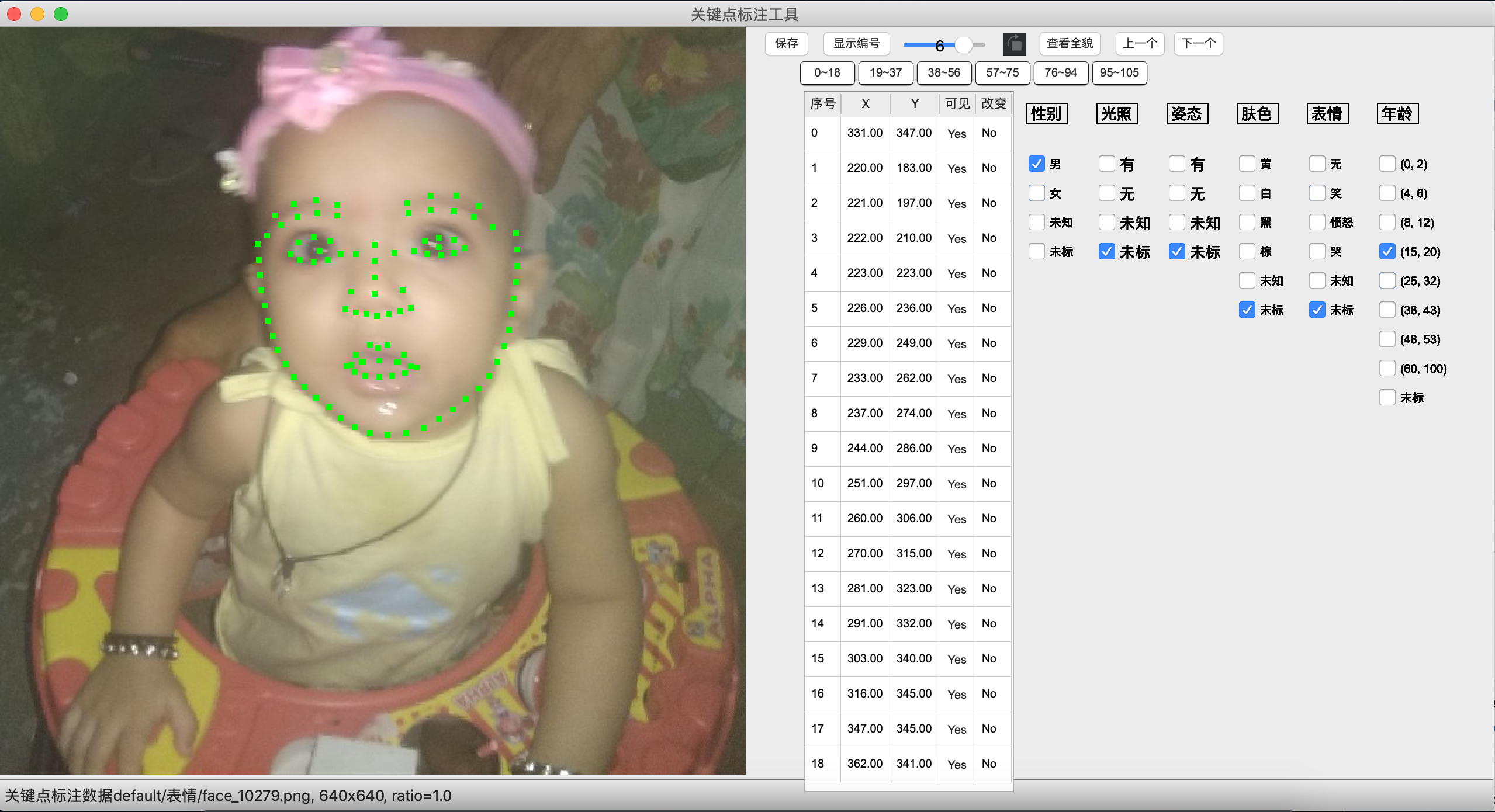Check 无 under 姿态 column

tap(1176, 193)
